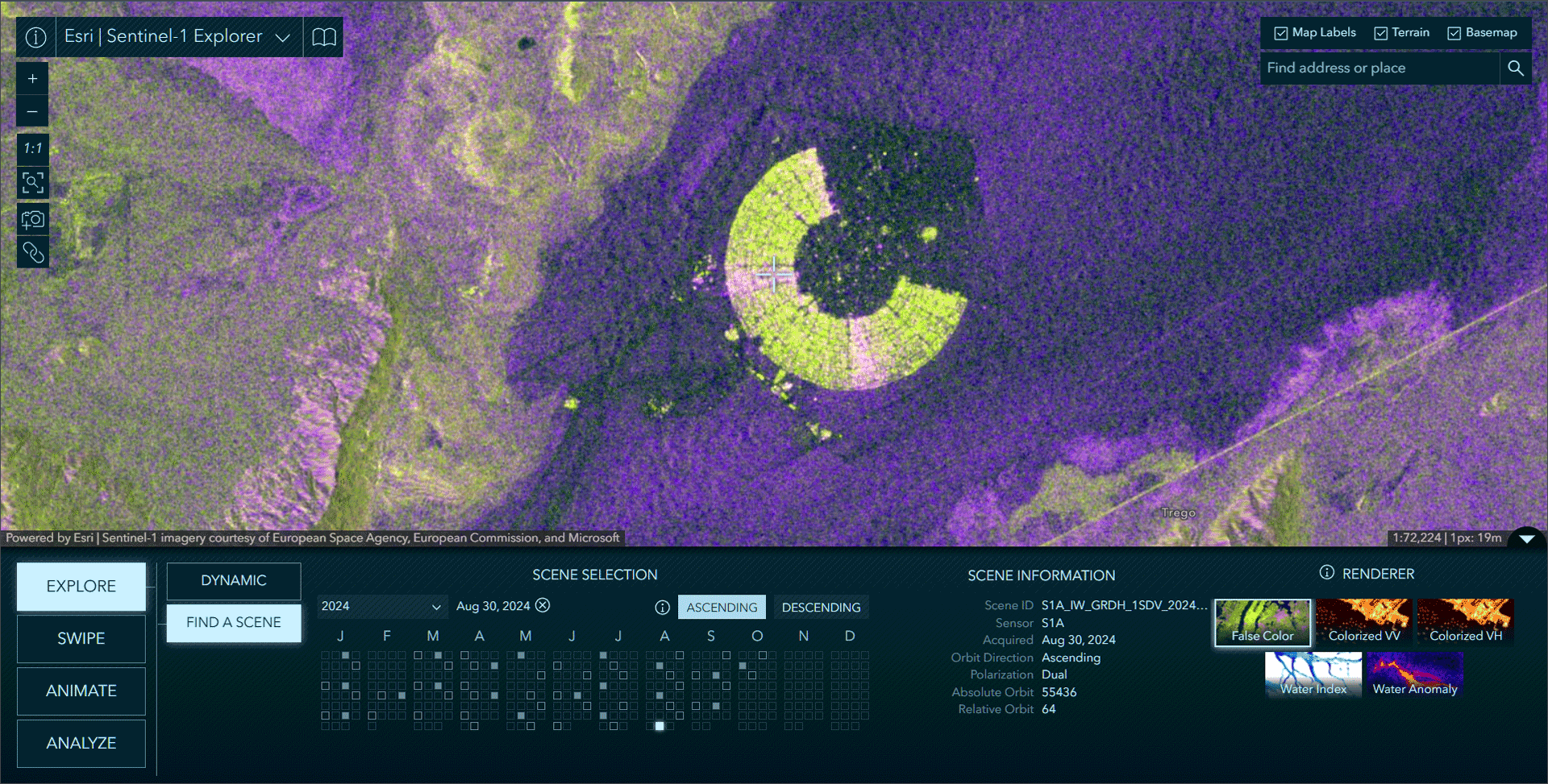Zoom to scene extent icon

point(33,183)
